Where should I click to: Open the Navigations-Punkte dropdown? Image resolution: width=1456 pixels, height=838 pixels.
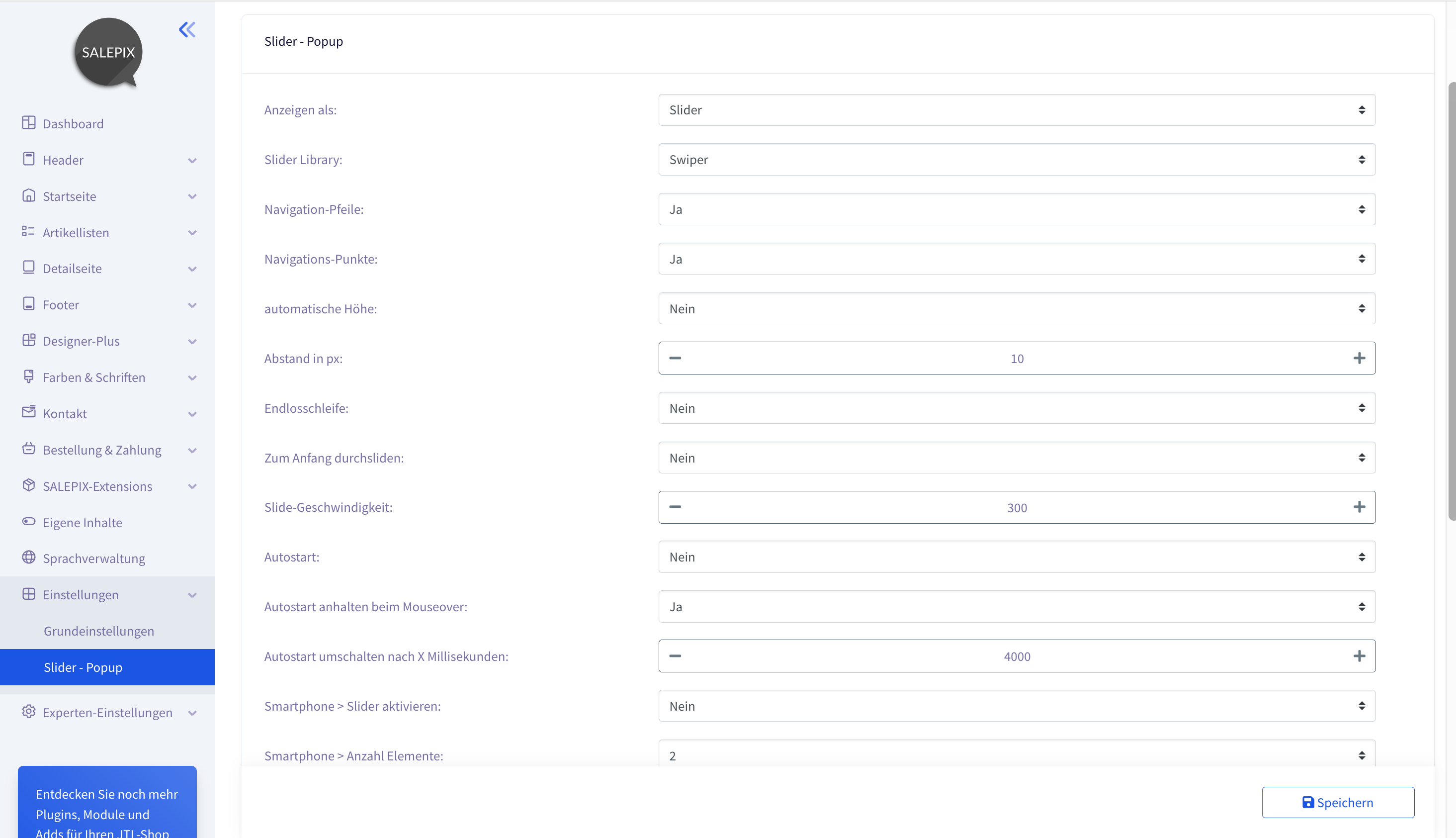pyautogui.click(x=1017, y=259)
